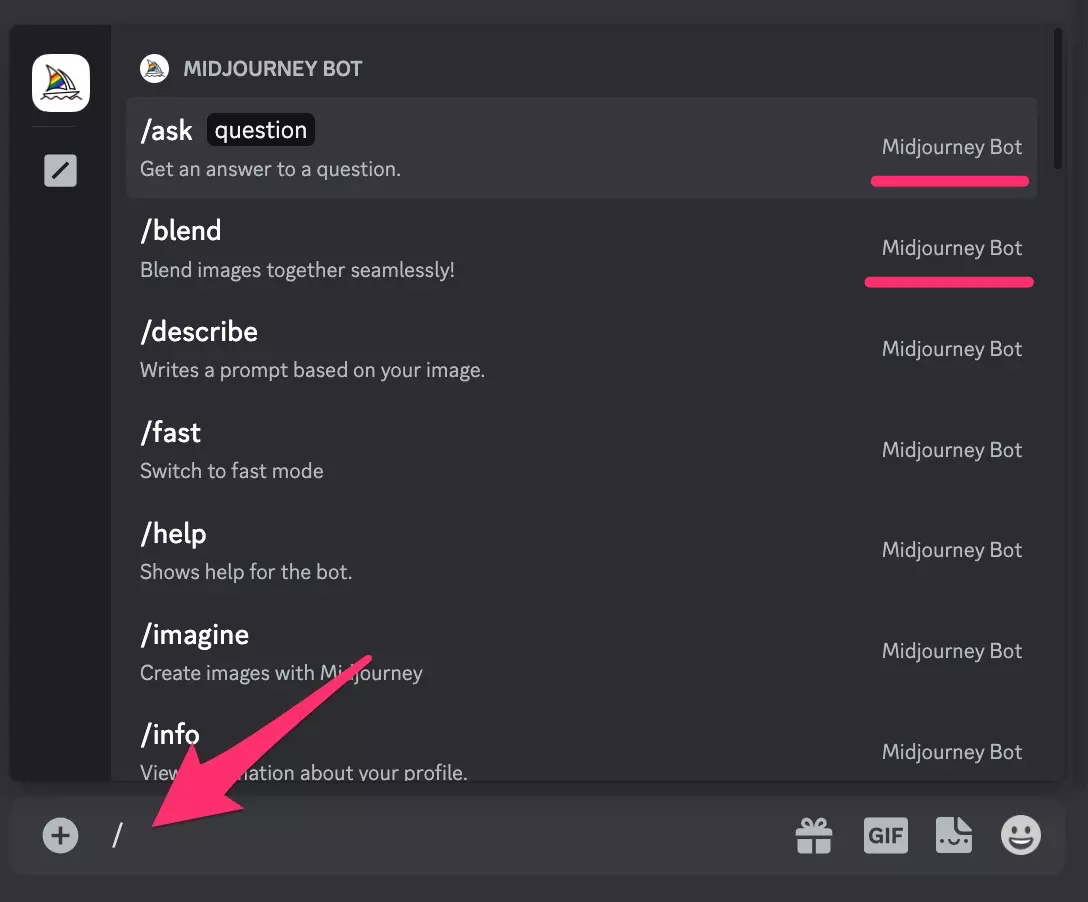Select the Midjourney sailboat app icon in sidebar

(x=61, y=83)
